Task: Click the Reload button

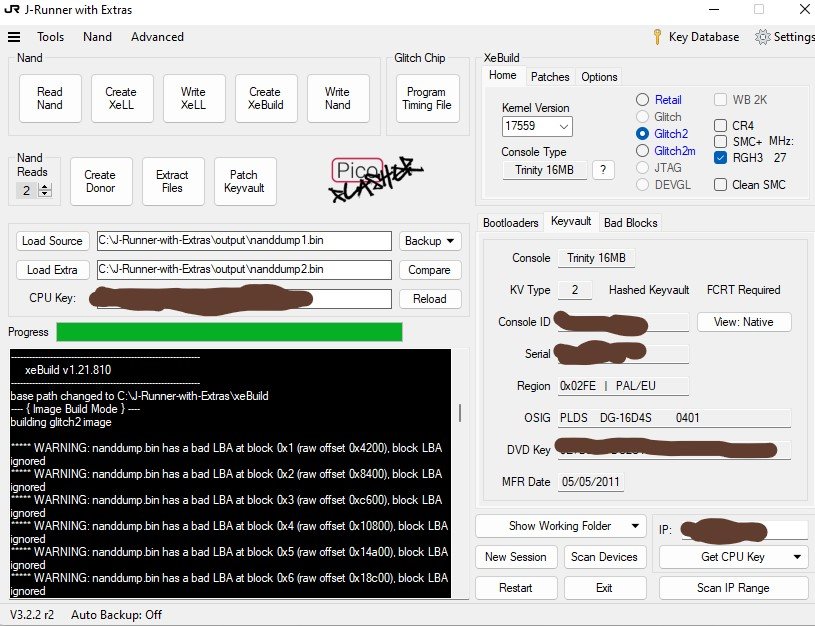Action: click(x=430, y=299)
